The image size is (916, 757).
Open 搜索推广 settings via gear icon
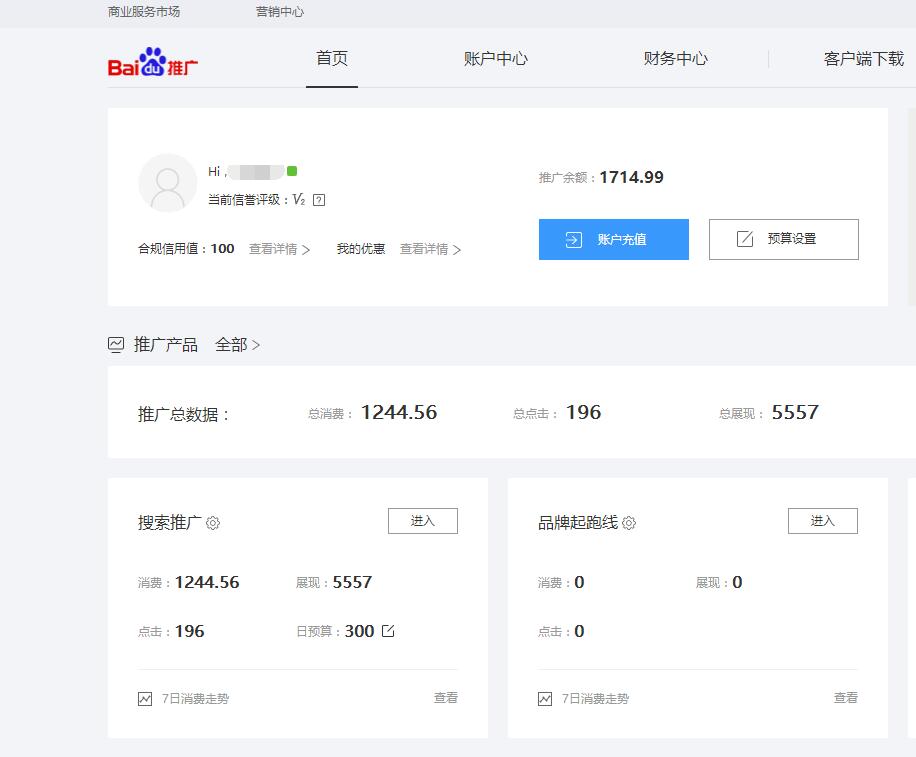(211, 523)
